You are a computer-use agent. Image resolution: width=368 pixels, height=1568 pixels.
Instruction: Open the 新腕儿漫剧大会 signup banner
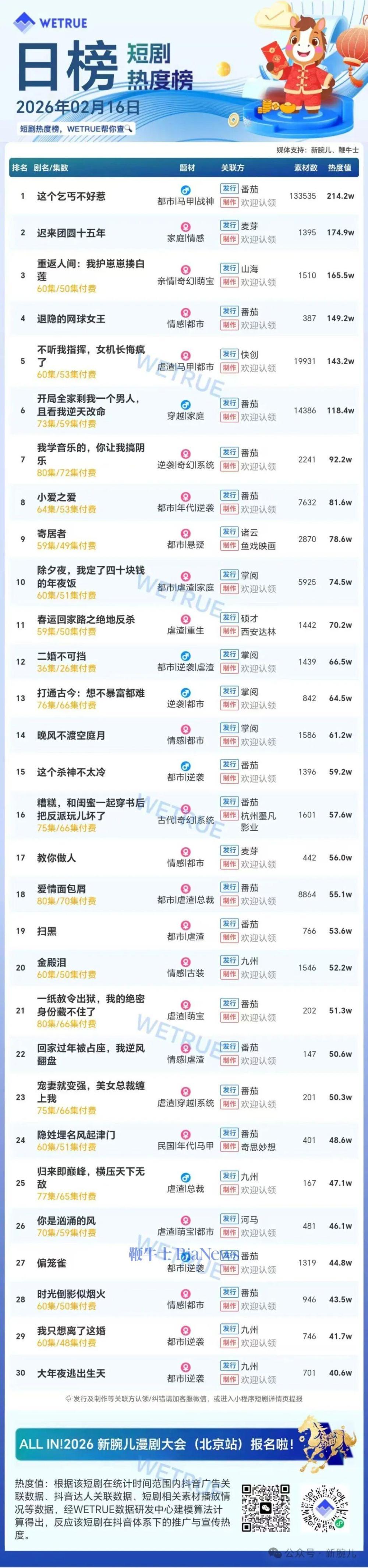[x=156, y=1444]
